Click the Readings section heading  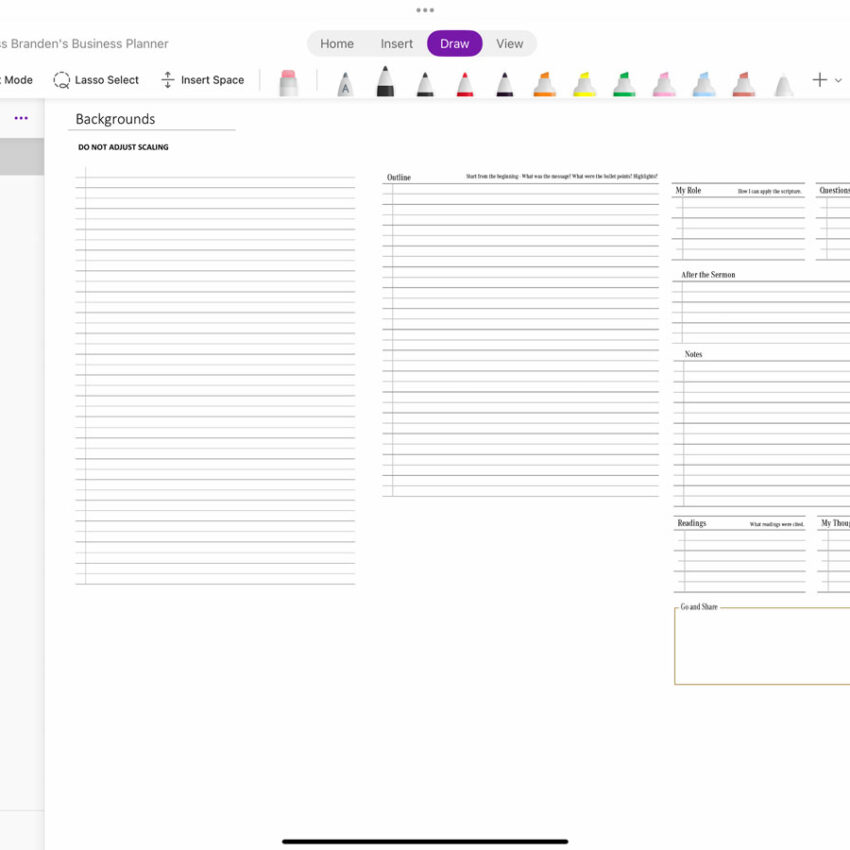(x=692, y=523)
